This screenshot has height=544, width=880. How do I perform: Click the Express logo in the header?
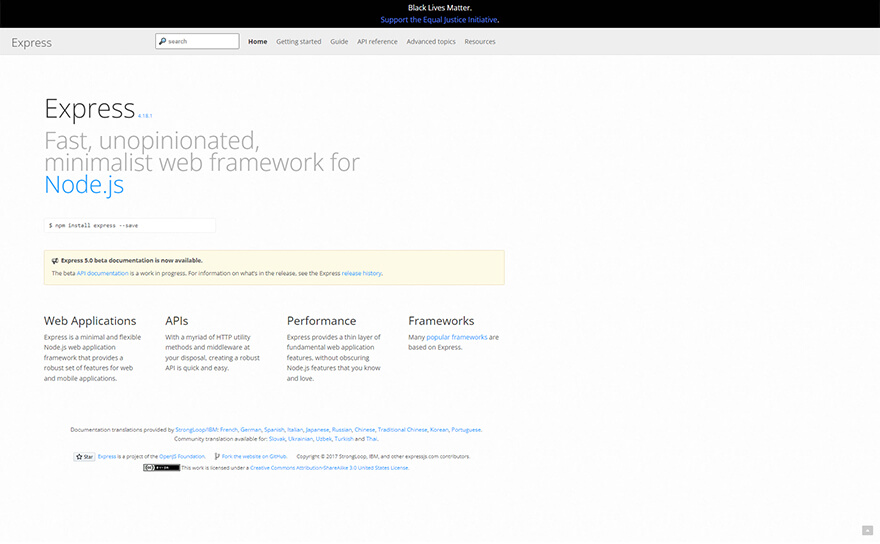[x=32, y=42]
